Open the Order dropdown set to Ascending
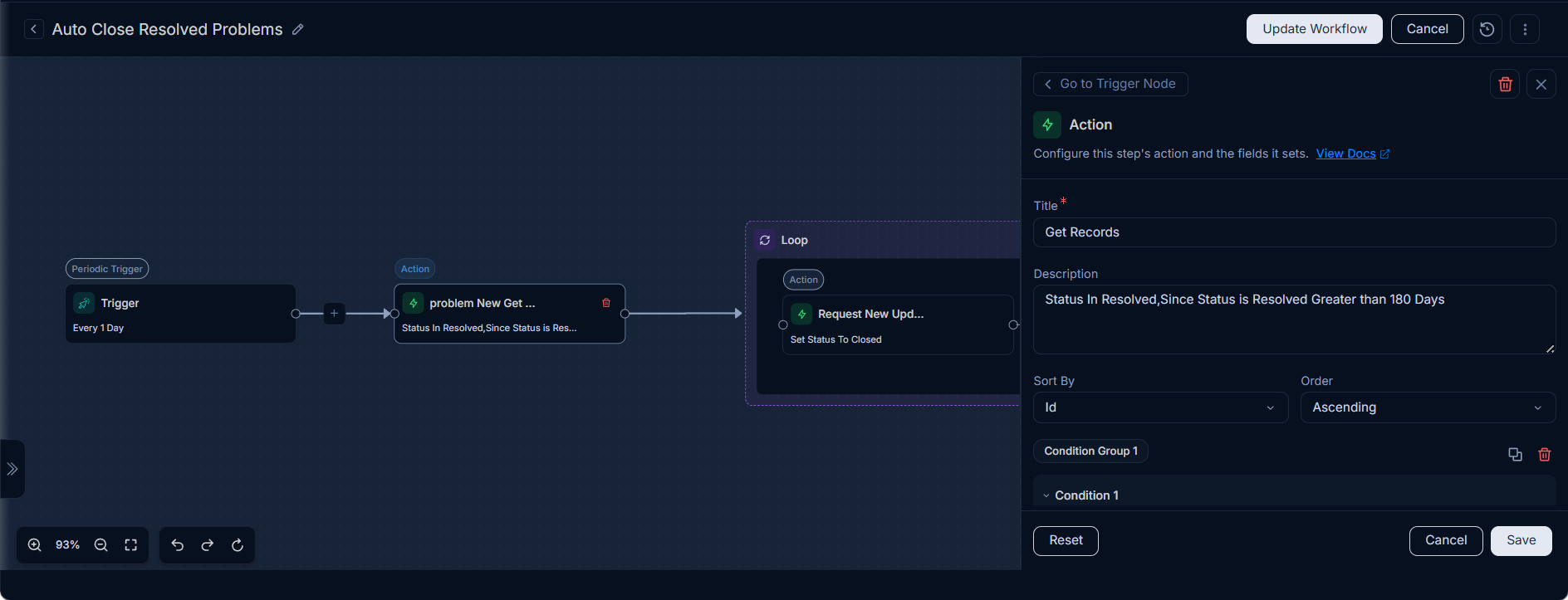This screenshot has height=600, width=1568. coord(1428,407)
